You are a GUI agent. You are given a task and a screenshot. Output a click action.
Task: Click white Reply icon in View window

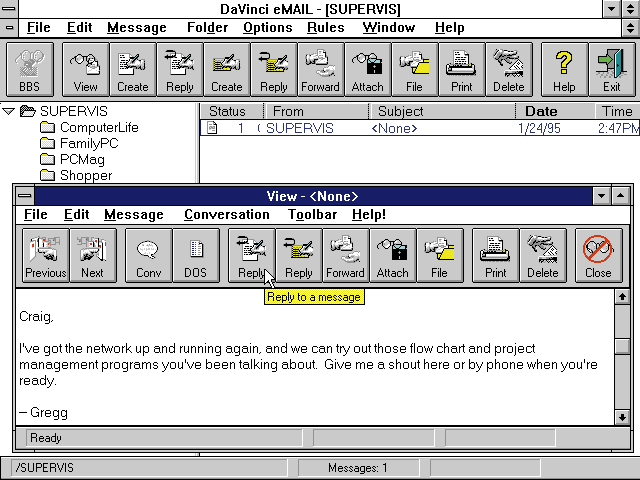[x=251, y=256]
